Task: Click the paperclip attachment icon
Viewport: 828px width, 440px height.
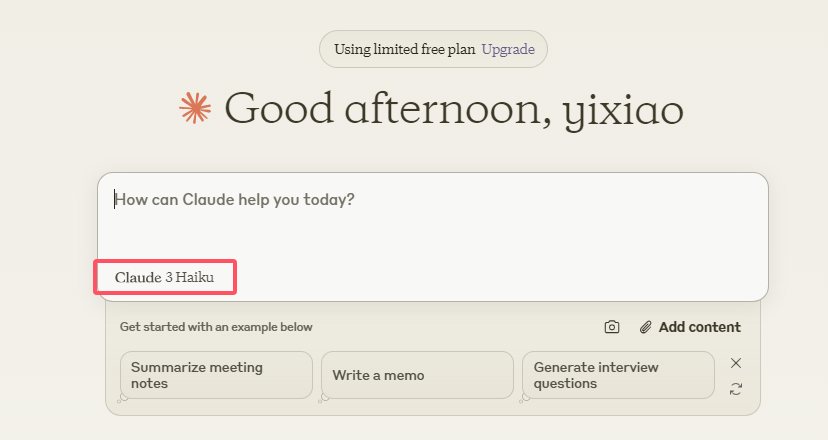Action: (x=646, y=327)
